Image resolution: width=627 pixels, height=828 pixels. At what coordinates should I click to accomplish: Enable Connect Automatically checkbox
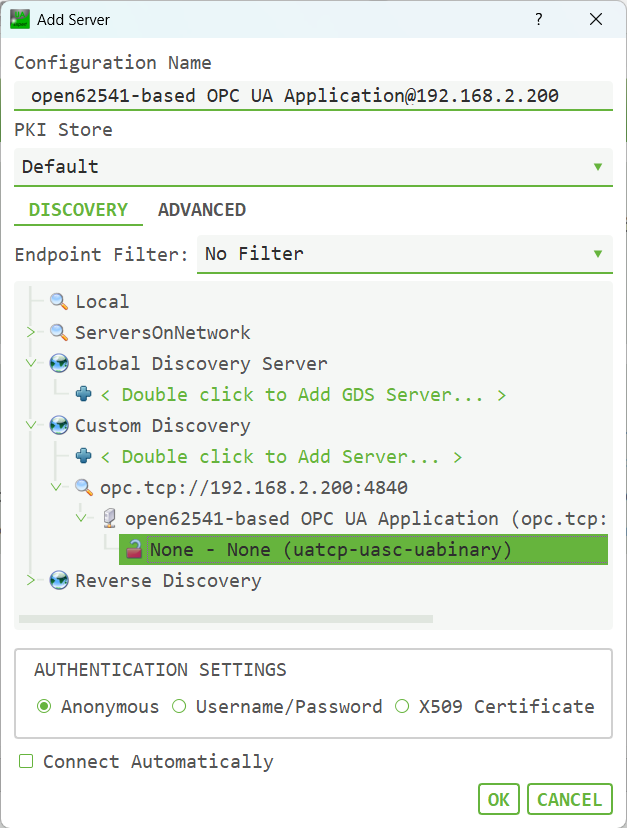pos(26,761)
